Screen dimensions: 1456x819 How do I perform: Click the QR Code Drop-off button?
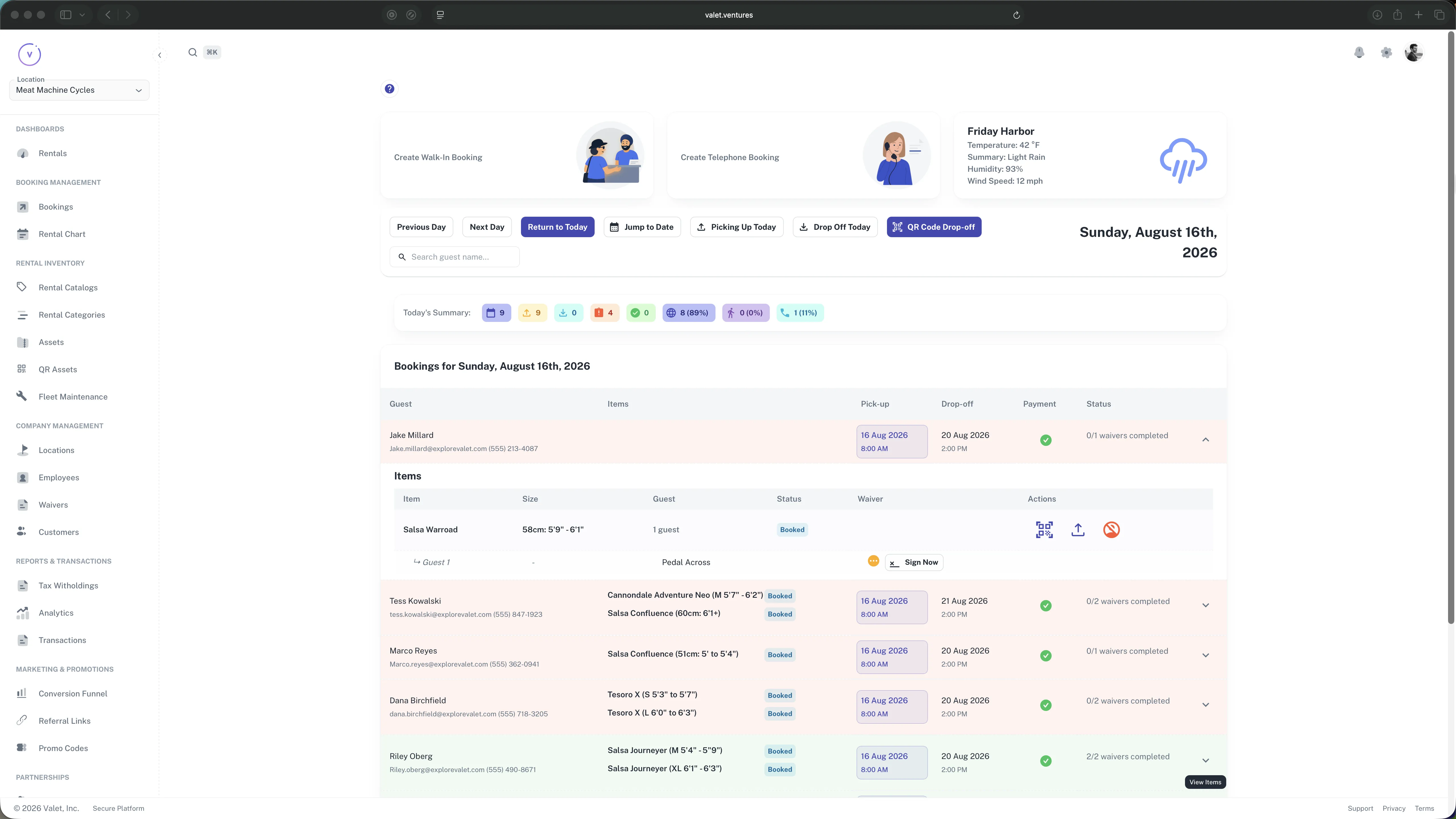click(x=934, y=227)
